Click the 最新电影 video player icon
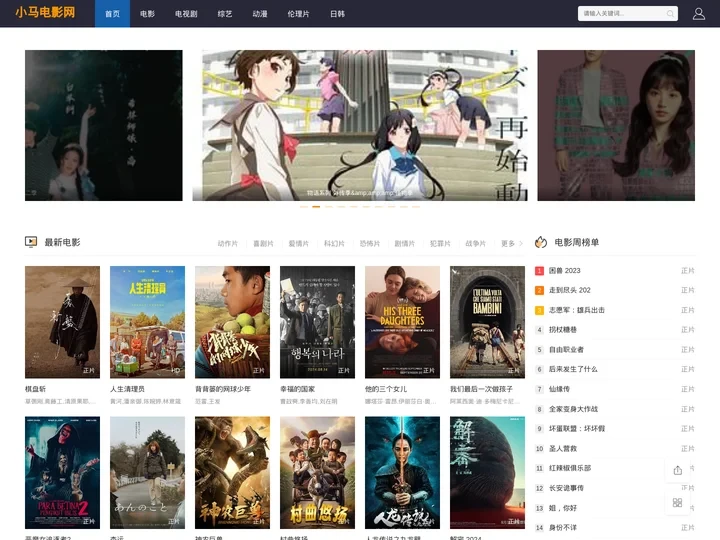Screen dimensions: 720x540 31,242
